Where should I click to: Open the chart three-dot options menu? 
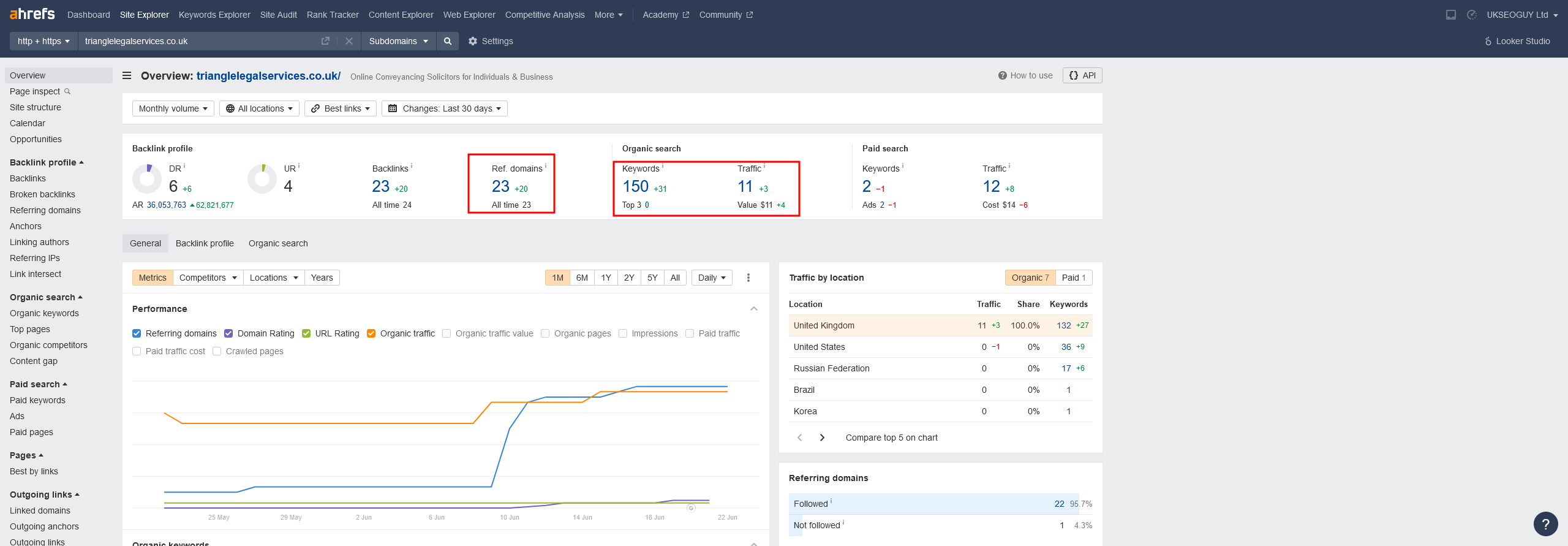(x=748, y=278)
